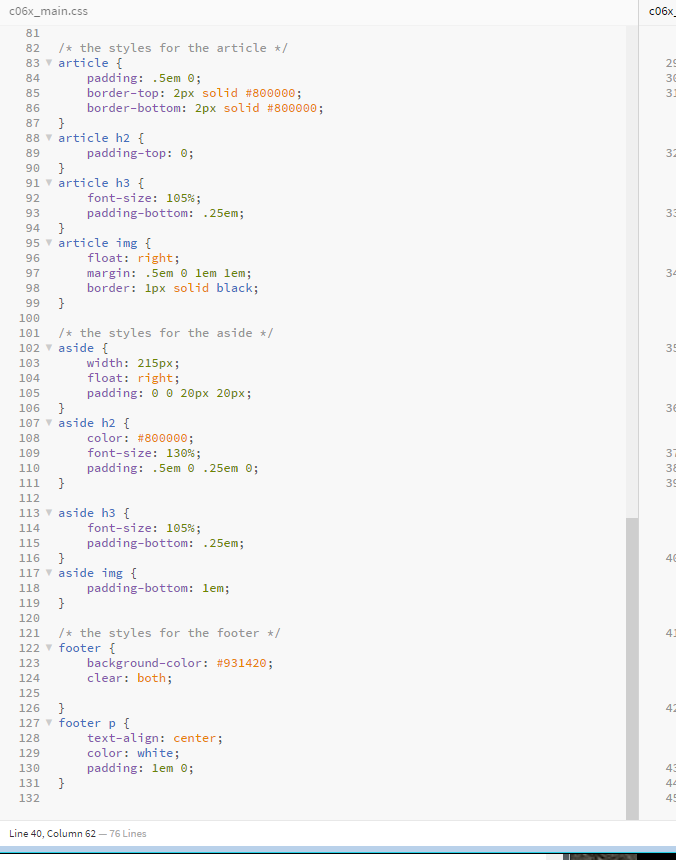Collapse the article h2 rule fold arrow
676x860 pixels.
coord(49,138)
